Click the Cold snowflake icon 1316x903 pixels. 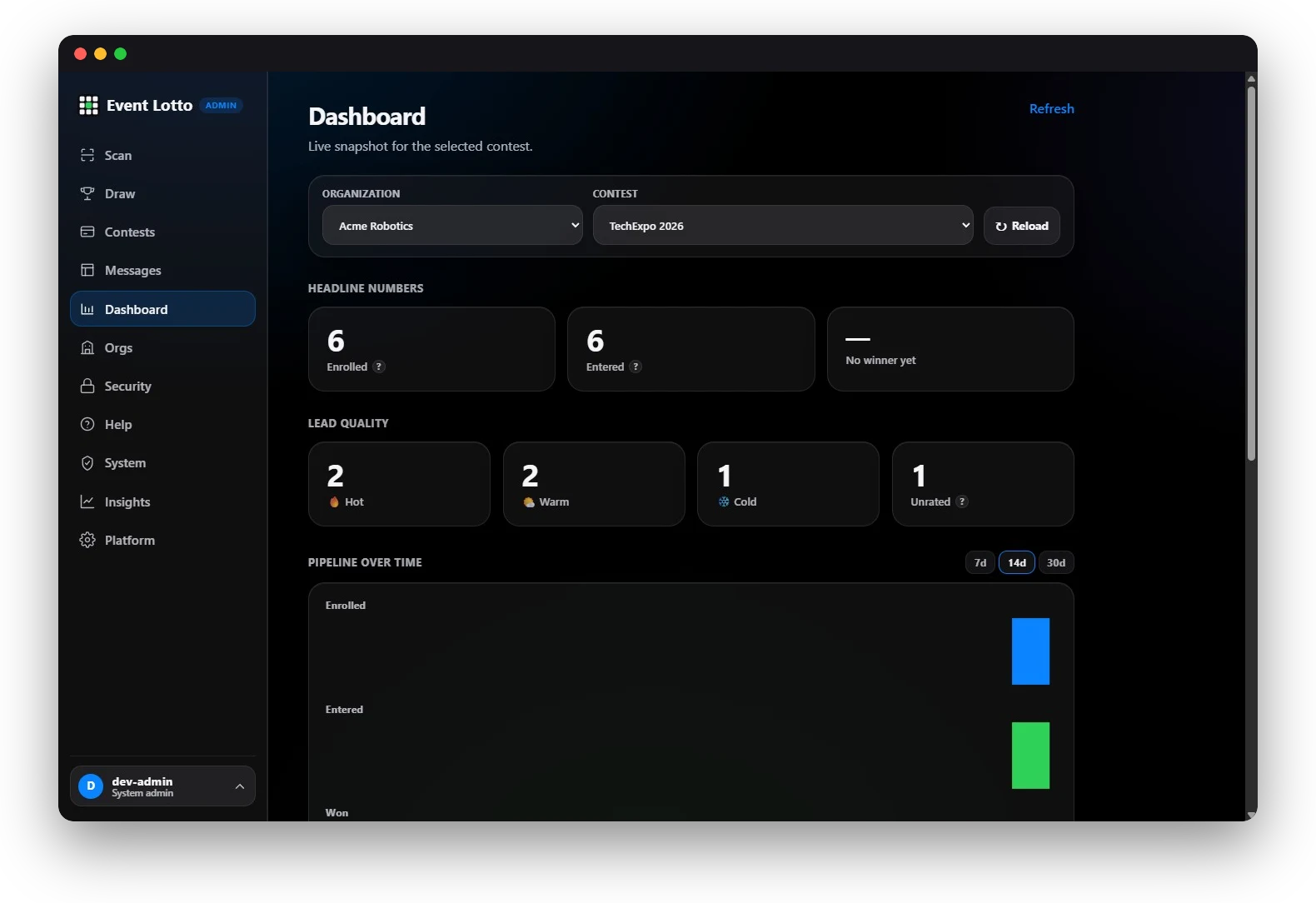(724, 501)
